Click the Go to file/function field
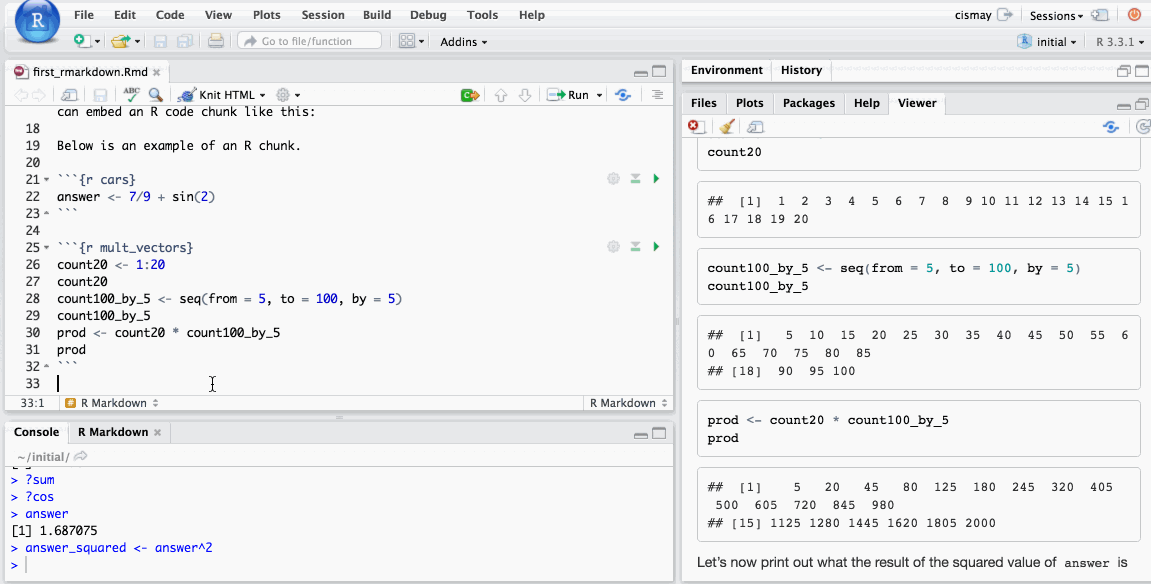The height and width of the screenshot is (584, 1151). (x=310, y=41)
